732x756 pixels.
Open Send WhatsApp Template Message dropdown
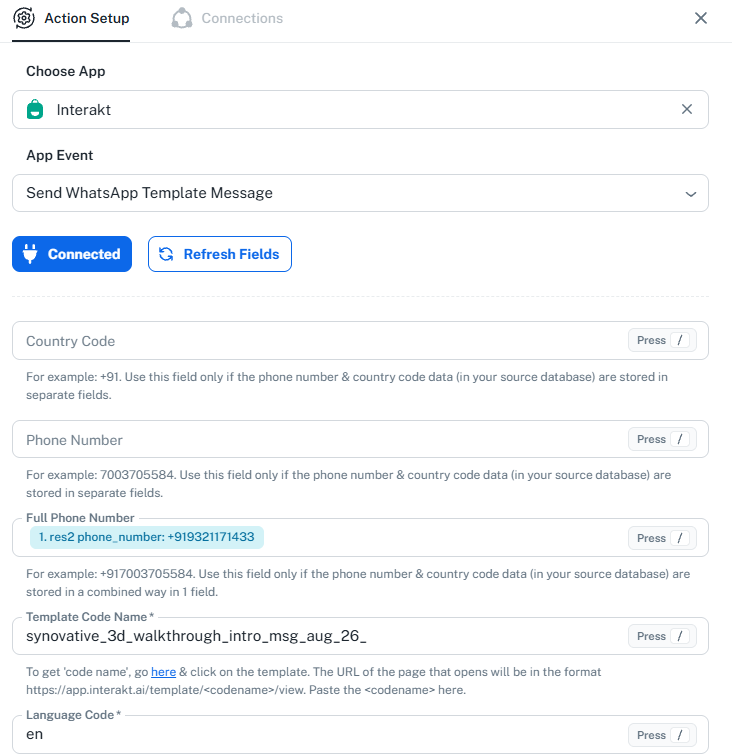pyautogui.click(x=360, y=193)
